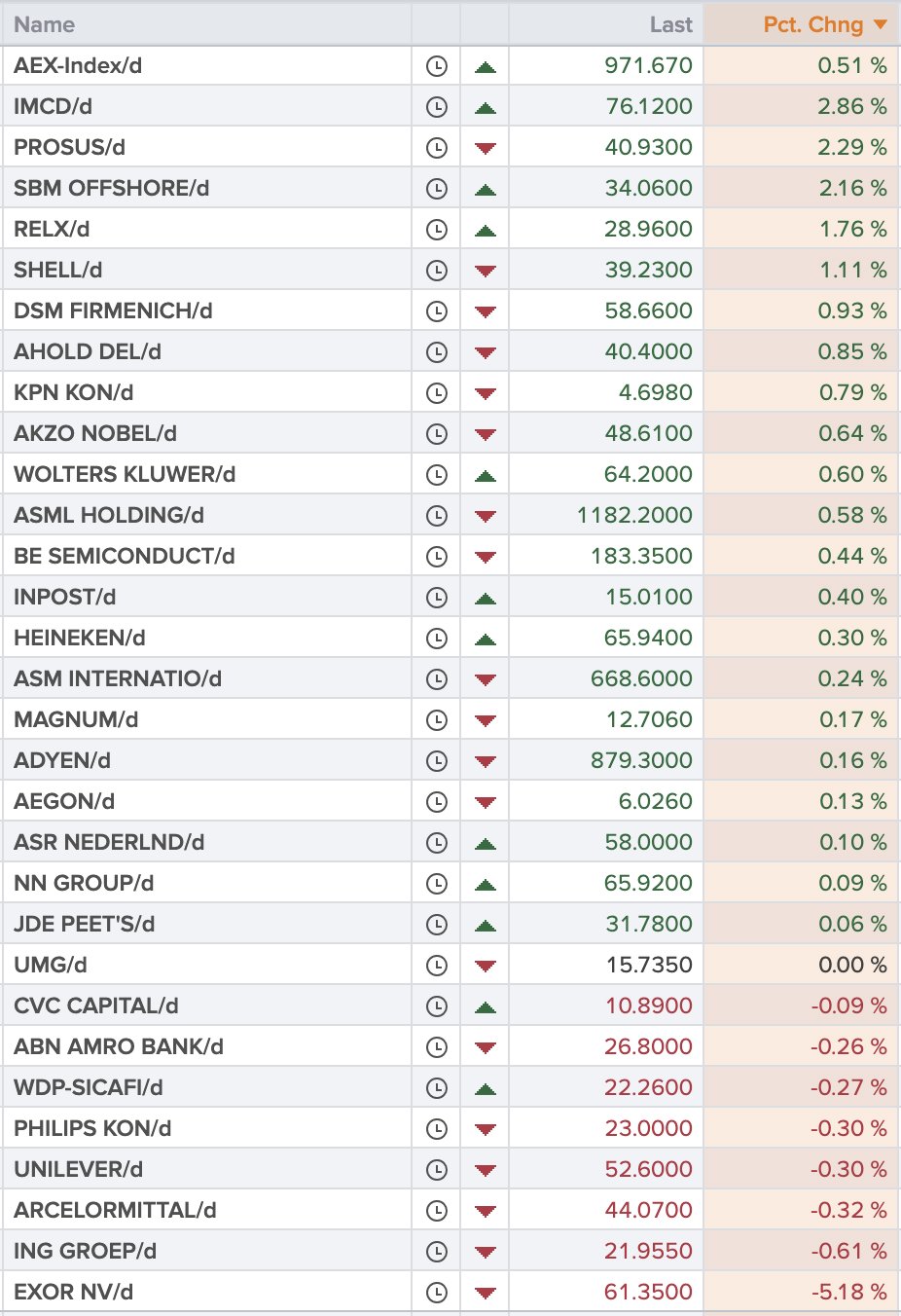
Task: Click last price 61.3500
Action: 649,1293
